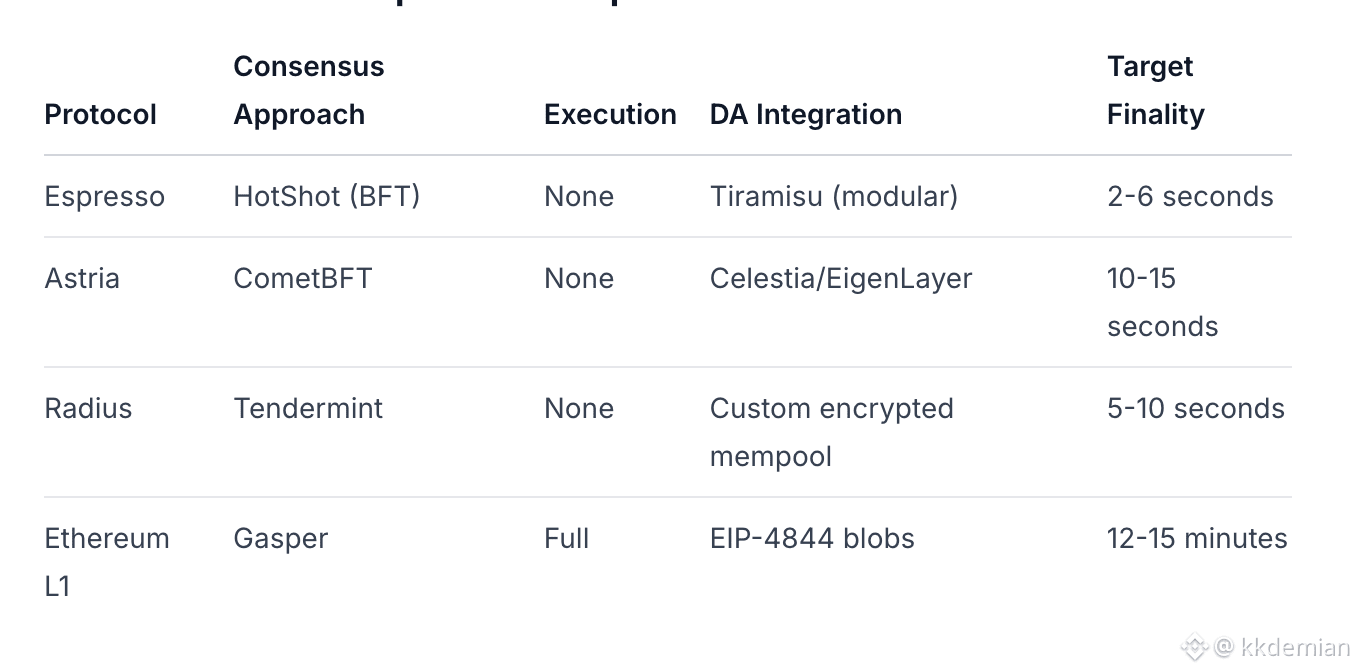Image resolution: width=1358 pixels, height=672 pixels.
Task: Click the @kkdemian watermark text
Action: click(x=1283, y=648)
